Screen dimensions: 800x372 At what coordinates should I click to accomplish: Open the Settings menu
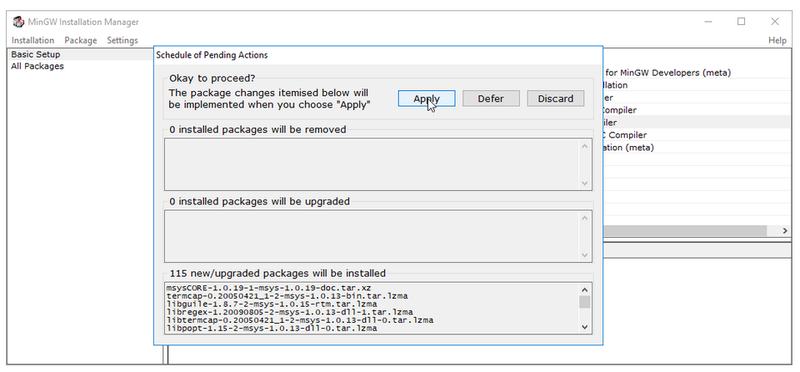coord(122,40)
